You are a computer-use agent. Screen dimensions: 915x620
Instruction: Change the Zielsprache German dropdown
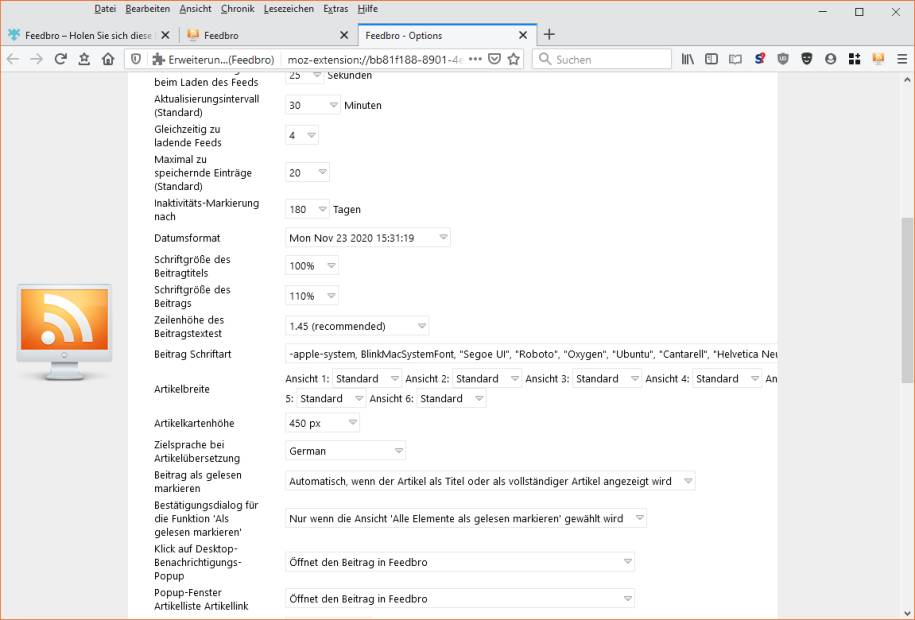pos(345,451)
